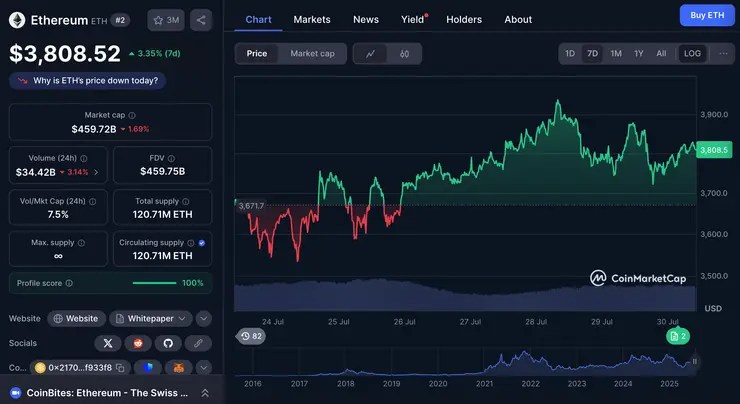
Task: Go to the Holders tab
Action: (x=463, y=19)
